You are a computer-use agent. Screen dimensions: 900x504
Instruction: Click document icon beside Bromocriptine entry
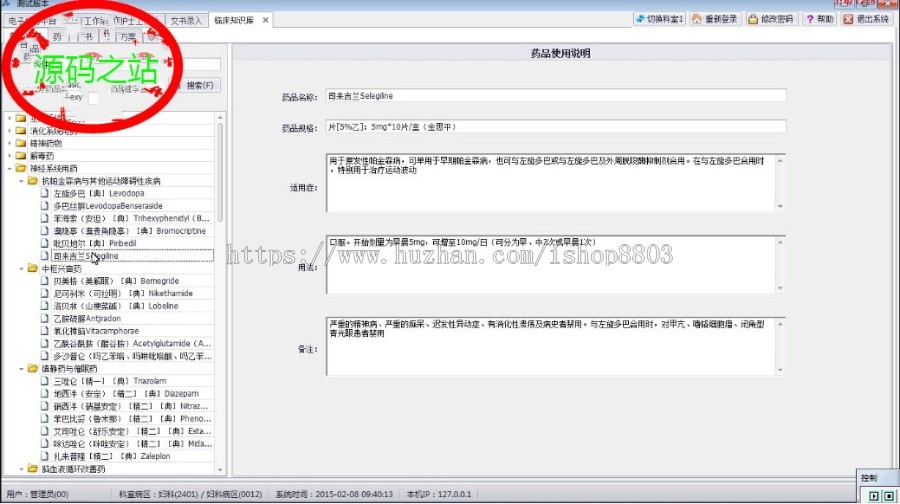[45, 231]
